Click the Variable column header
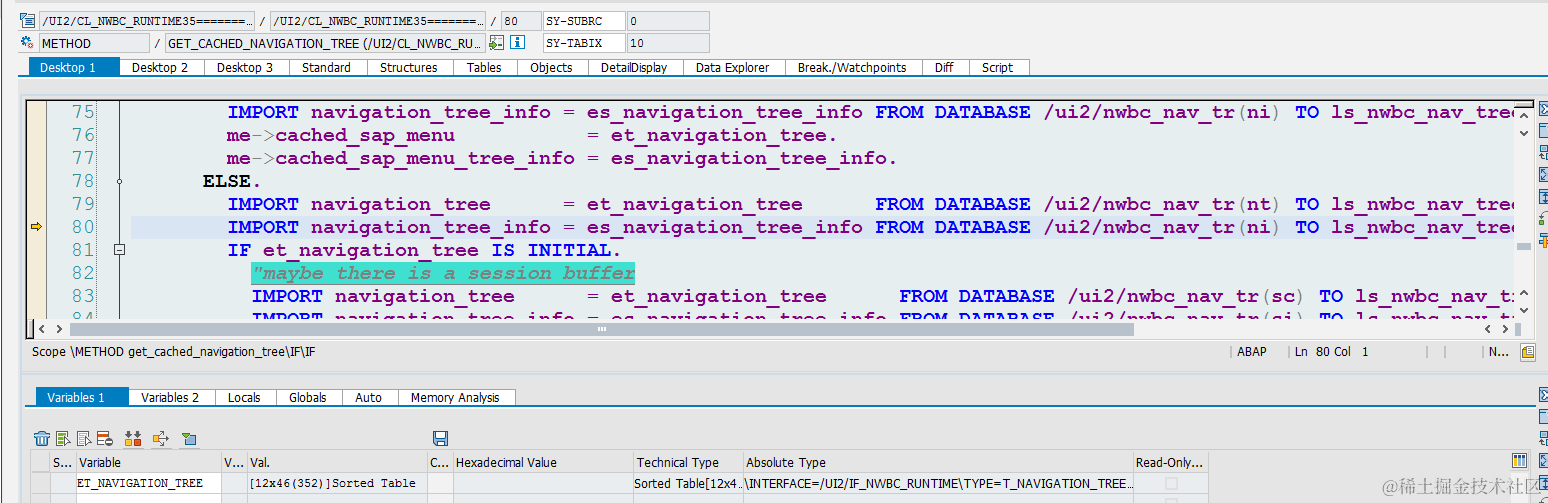 coord(148,462)
